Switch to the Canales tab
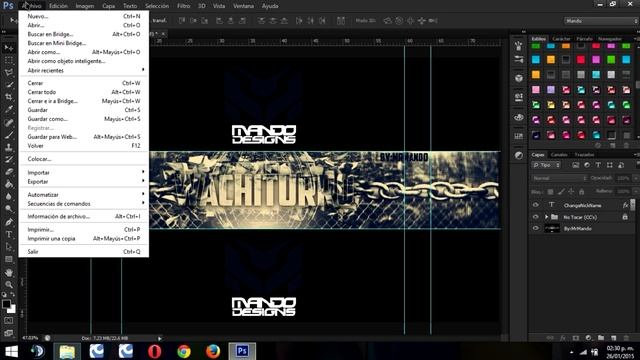The height and width of the screenshot is (360, 640). click(x=559, y=155)
